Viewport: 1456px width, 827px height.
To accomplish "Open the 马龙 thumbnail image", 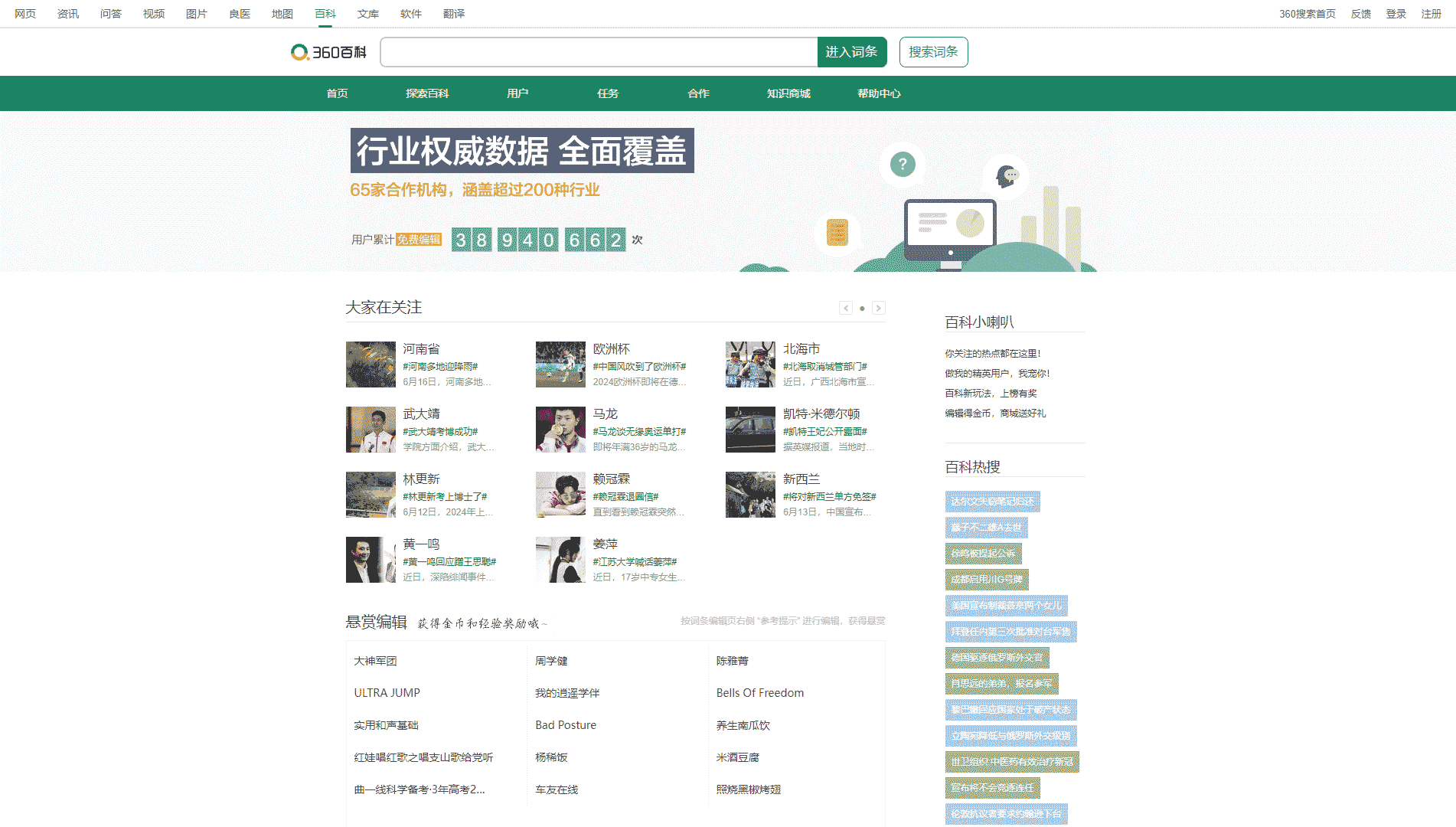I will [x=560, y=430].
